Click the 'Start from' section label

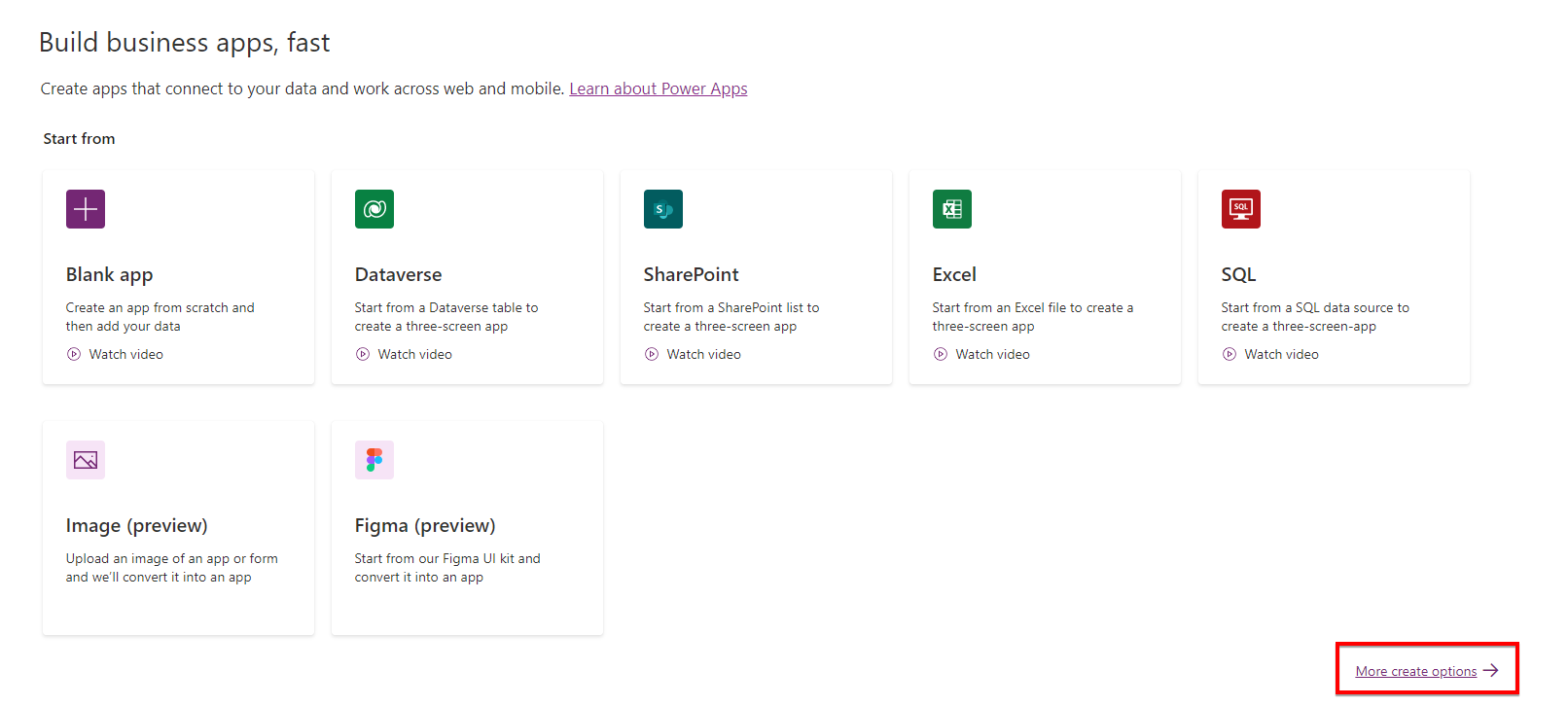tap(79, 139)
